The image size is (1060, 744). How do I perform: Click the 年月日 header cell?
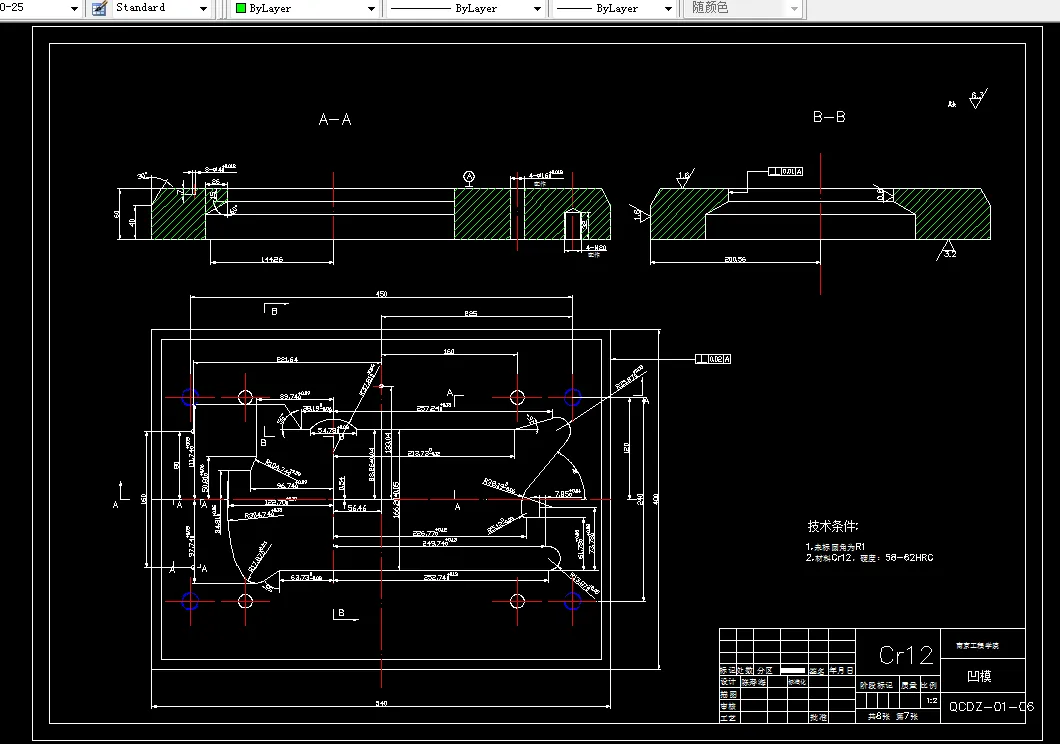tap(842, 671)
